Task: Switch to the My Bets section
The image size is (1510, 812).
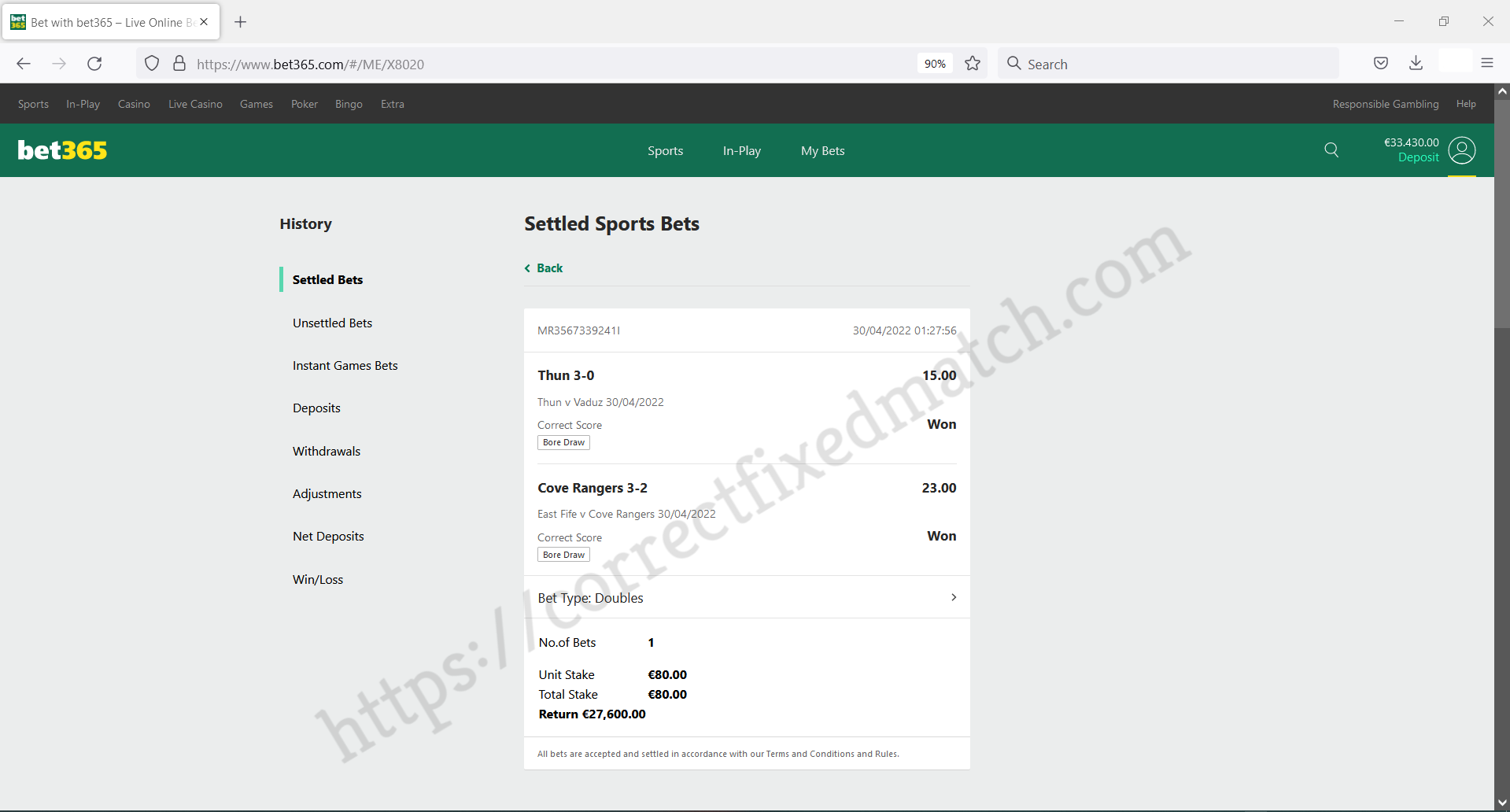Action: point(822,150)
